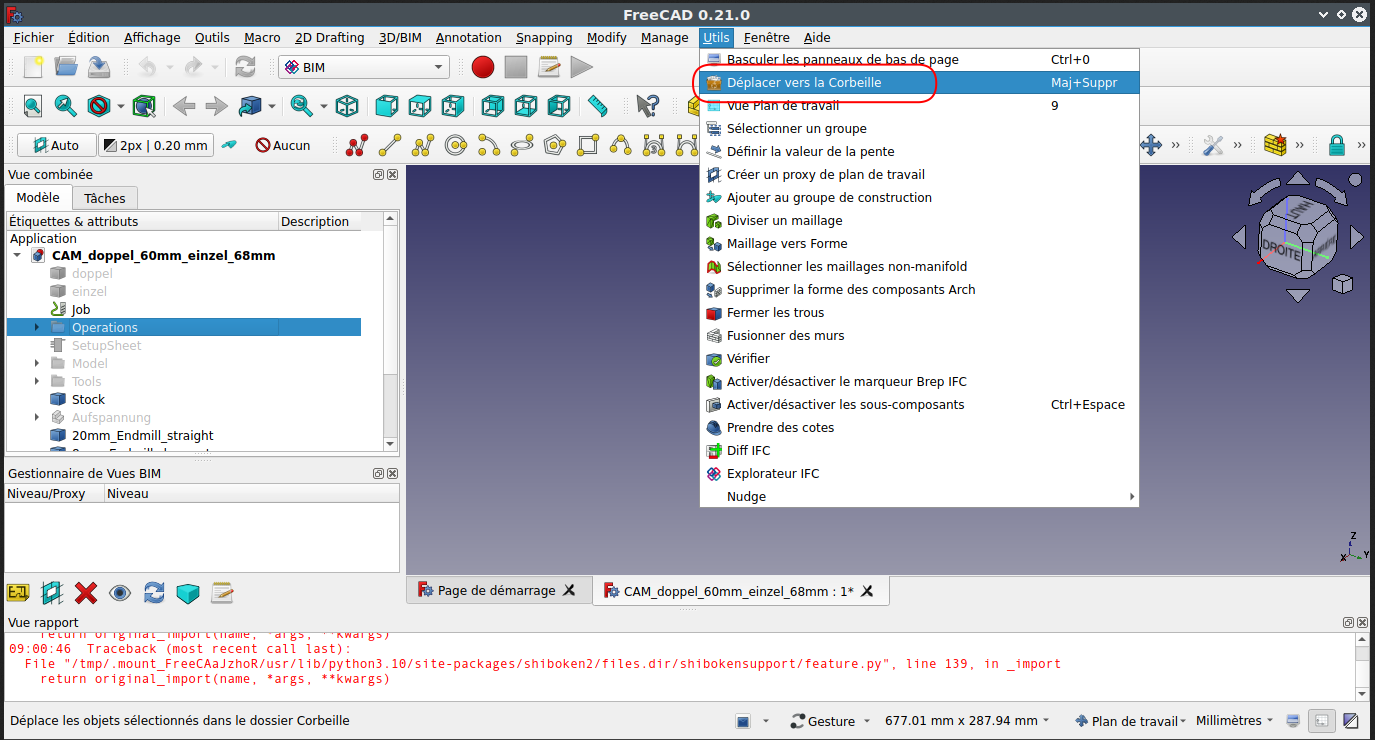Click the Record Macro icon
The height and width of the screenshot is (740, 1375).
coord(482,66)
